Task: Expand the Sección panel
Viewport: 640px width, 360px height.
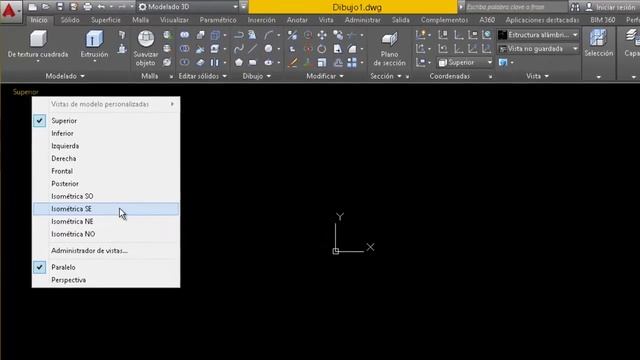Action: 386,76
